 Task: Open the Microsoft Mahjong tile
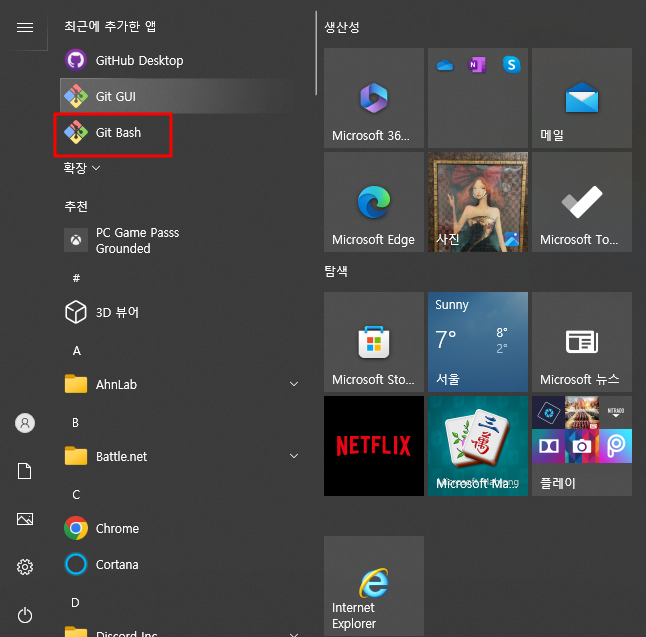pyautogui.click(x=478, y=446)
